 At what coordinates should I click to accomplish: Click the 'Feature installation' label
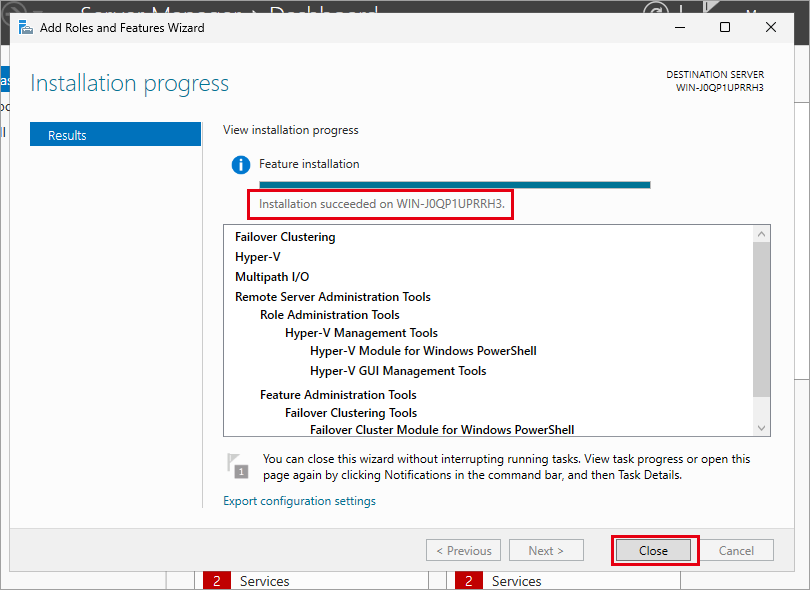point(309,164)
